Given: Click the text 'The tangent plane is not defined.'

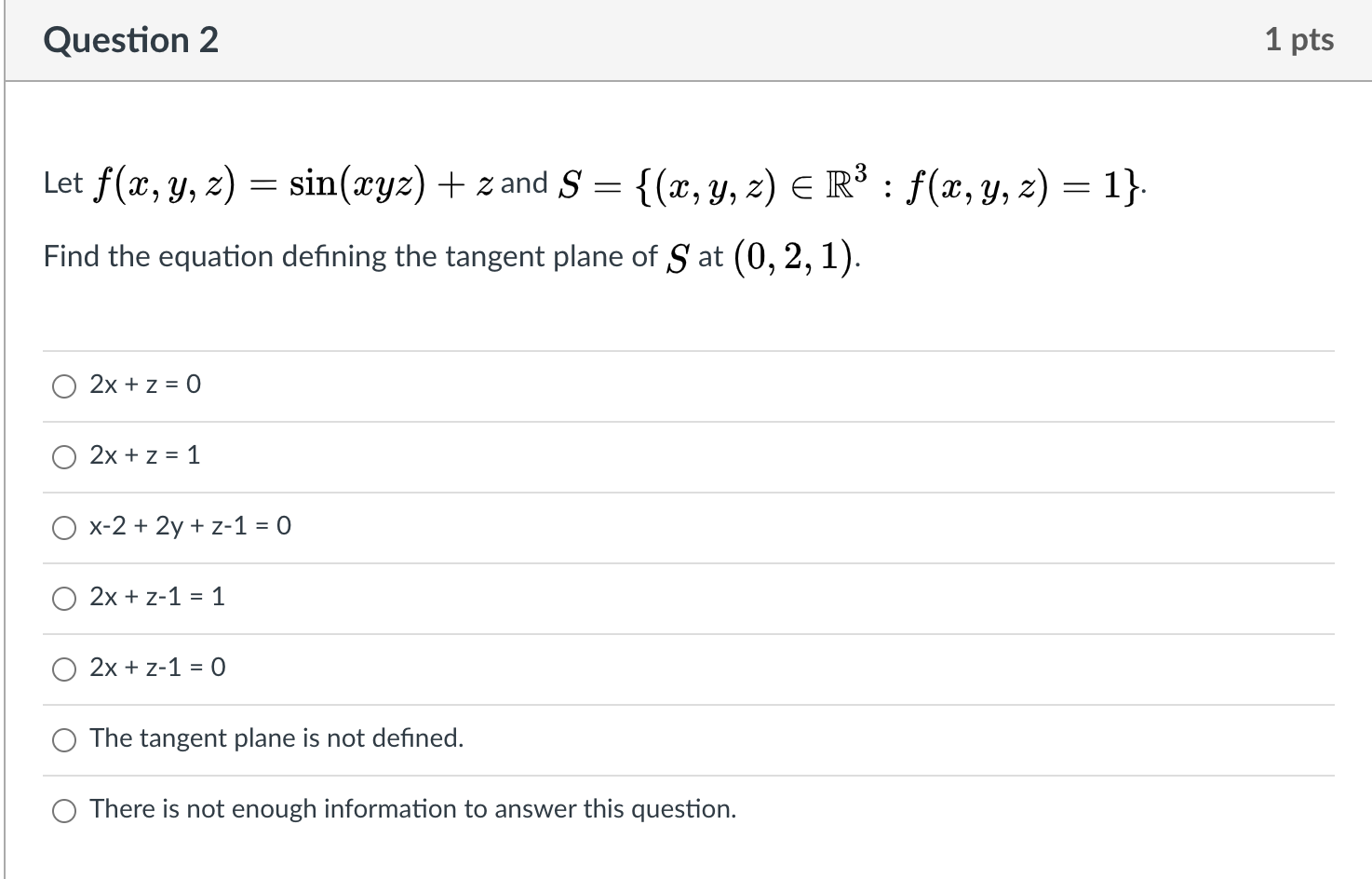Looking at the screenshot, I should click(276, 738).
